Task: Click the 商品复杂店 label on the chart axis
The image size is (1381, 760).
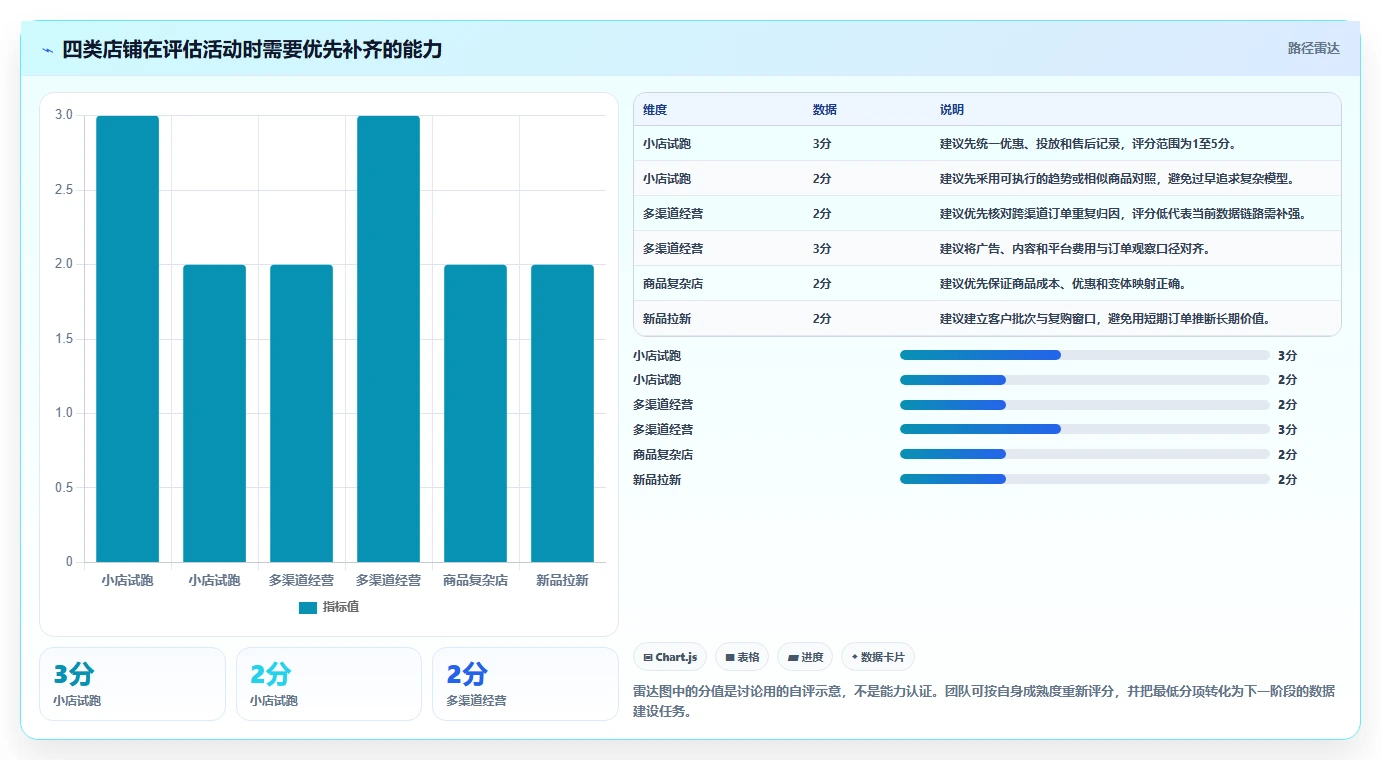Action: [475, 580]
